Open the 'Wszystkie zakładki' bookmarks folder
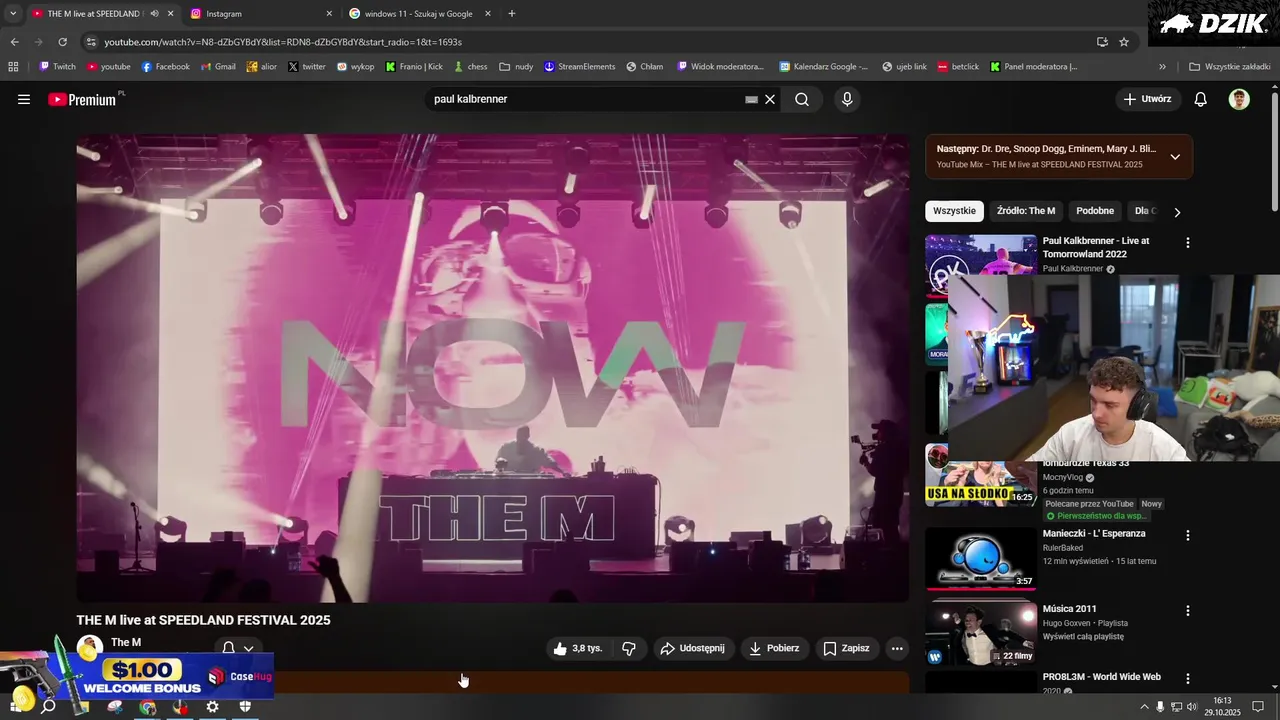Viewport: 1280px width, 720px height. [x=1229, y=67]
